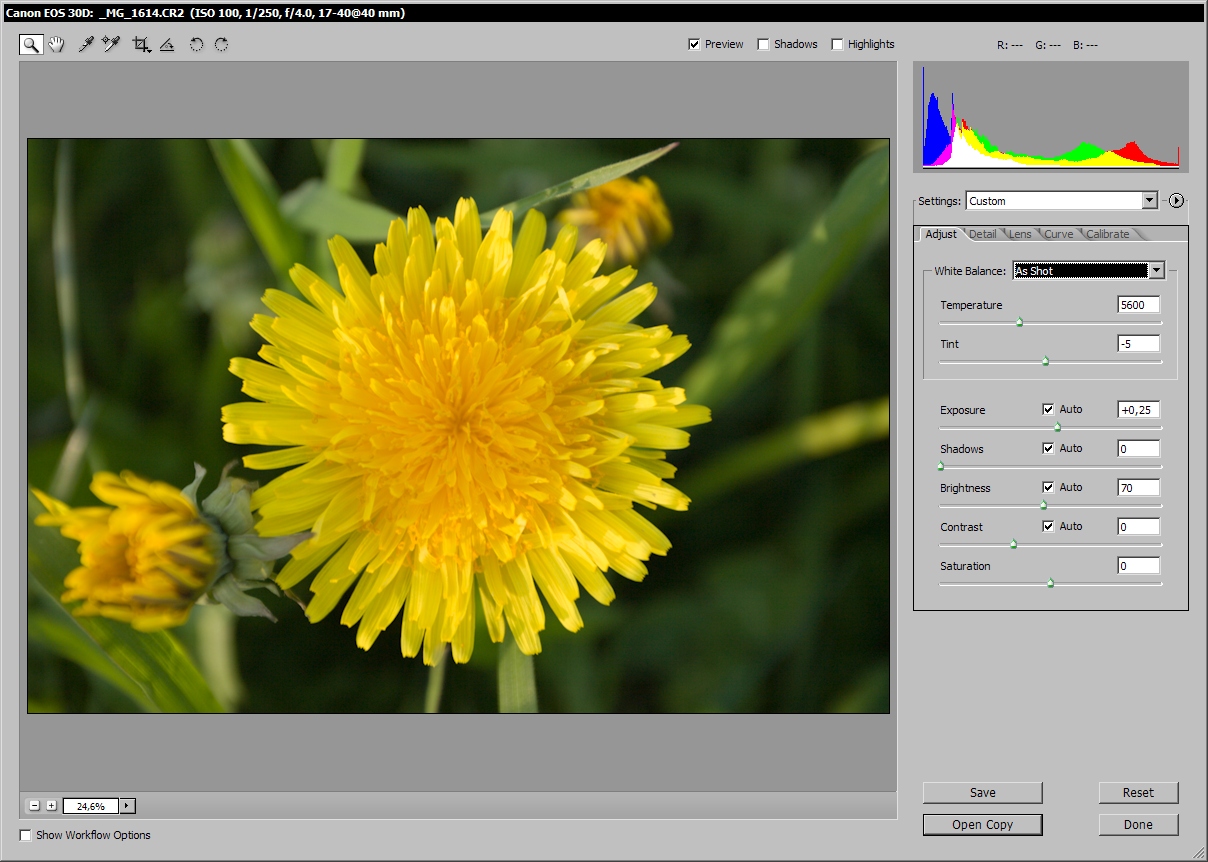Viewport: 1208px width, 862px height.
Task: Click the Temperature value field
Action: point(1138,305)
